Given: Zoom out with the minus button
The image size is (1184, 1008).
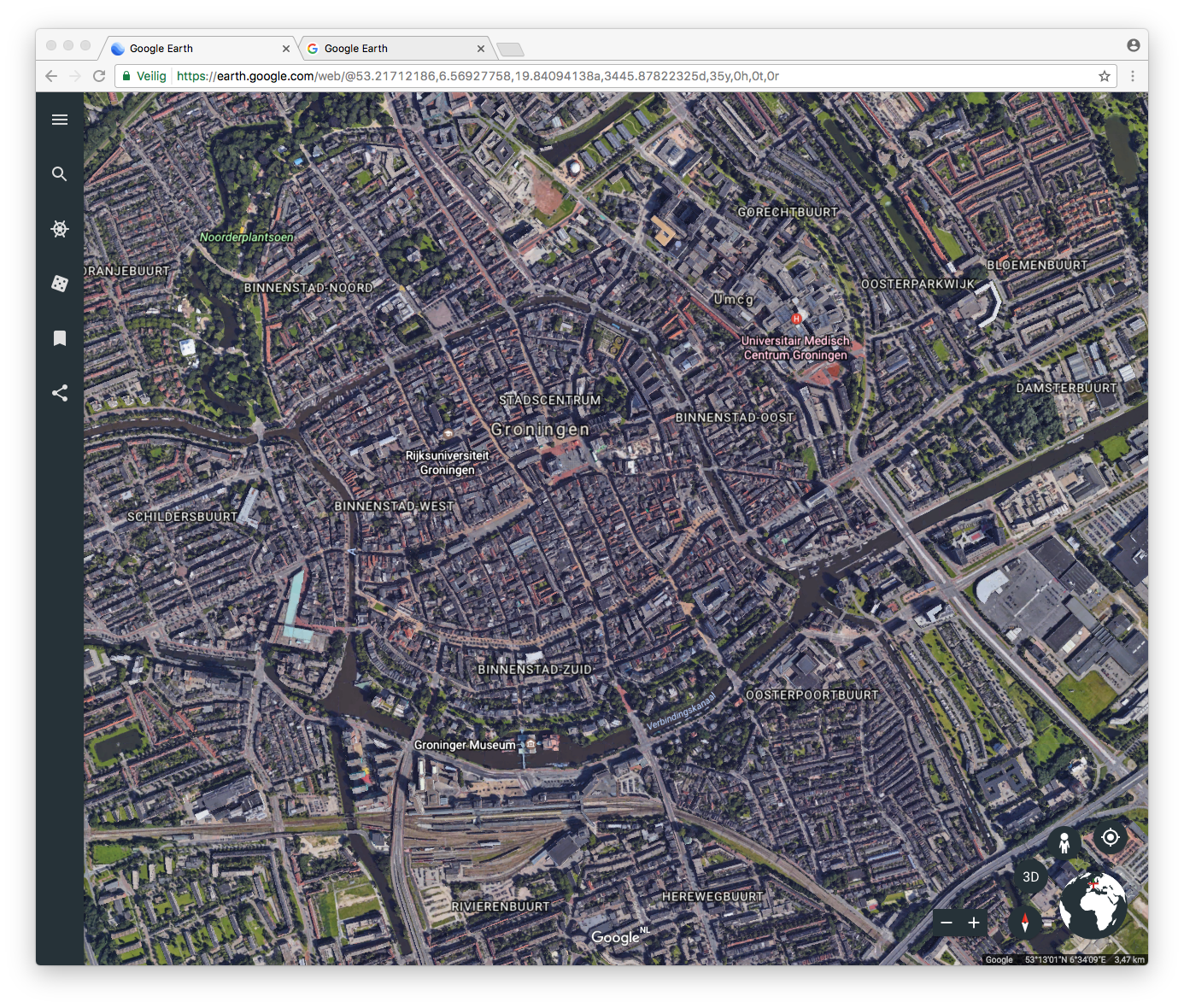Looking at the screenshot, I should (x=947, y=923).
